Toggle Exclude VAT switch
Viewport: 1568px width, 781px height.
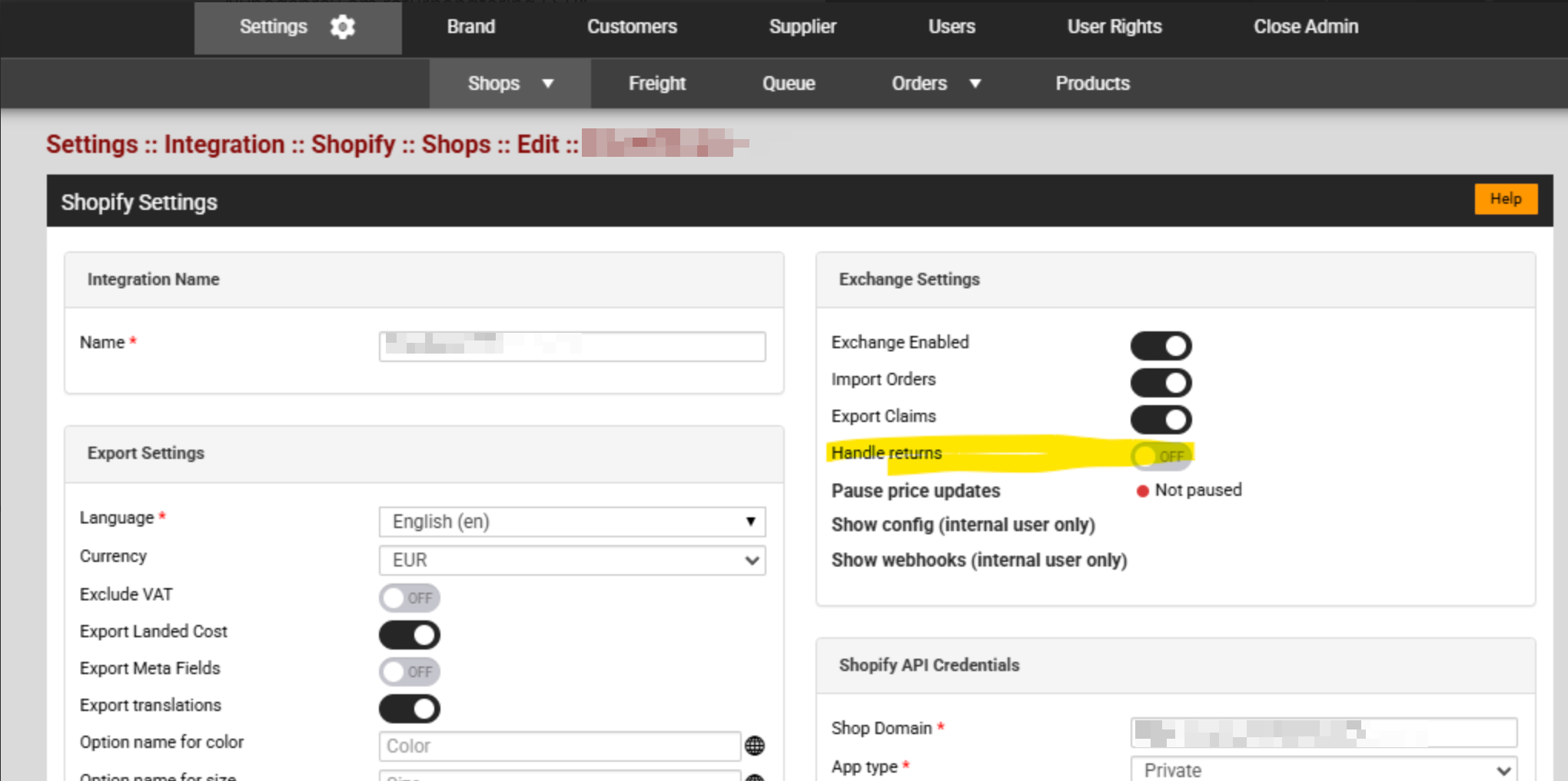click(x=409, y=598)
